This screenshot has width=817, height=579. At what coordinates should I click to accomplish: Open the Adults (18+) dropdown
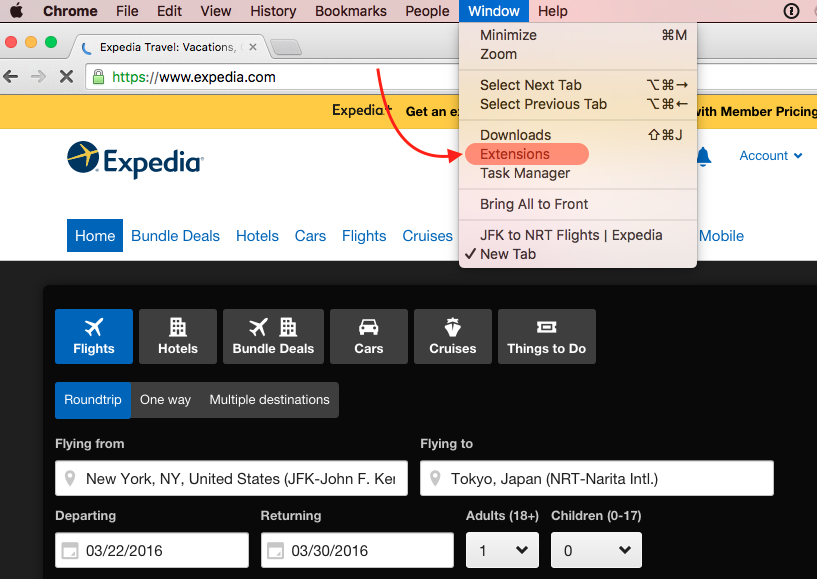pos(502,550)
